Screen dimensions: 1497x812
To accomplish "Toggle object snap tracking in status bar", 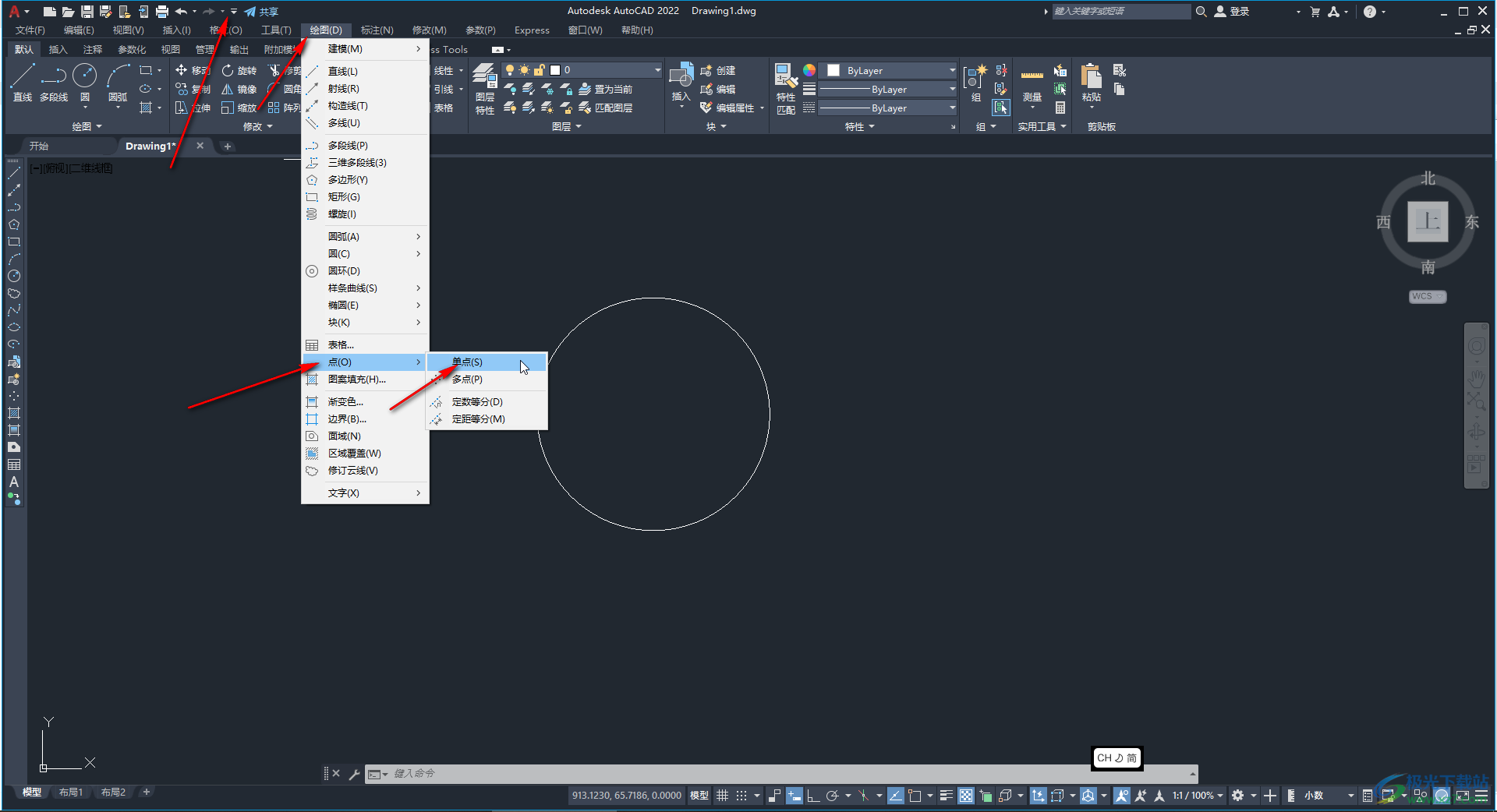I will pyautogui.click(x=895, y=796).
